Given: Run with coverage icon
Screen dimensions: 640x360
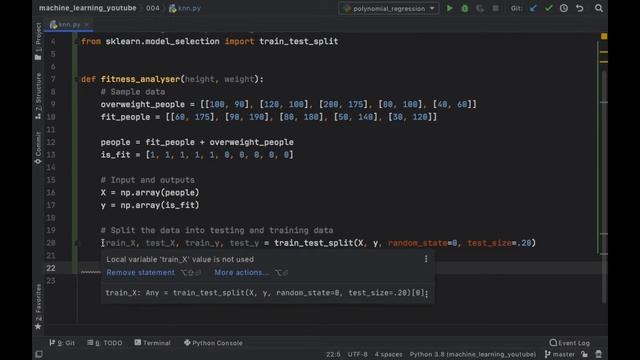Looking at the screenshot, I should 480,8.
